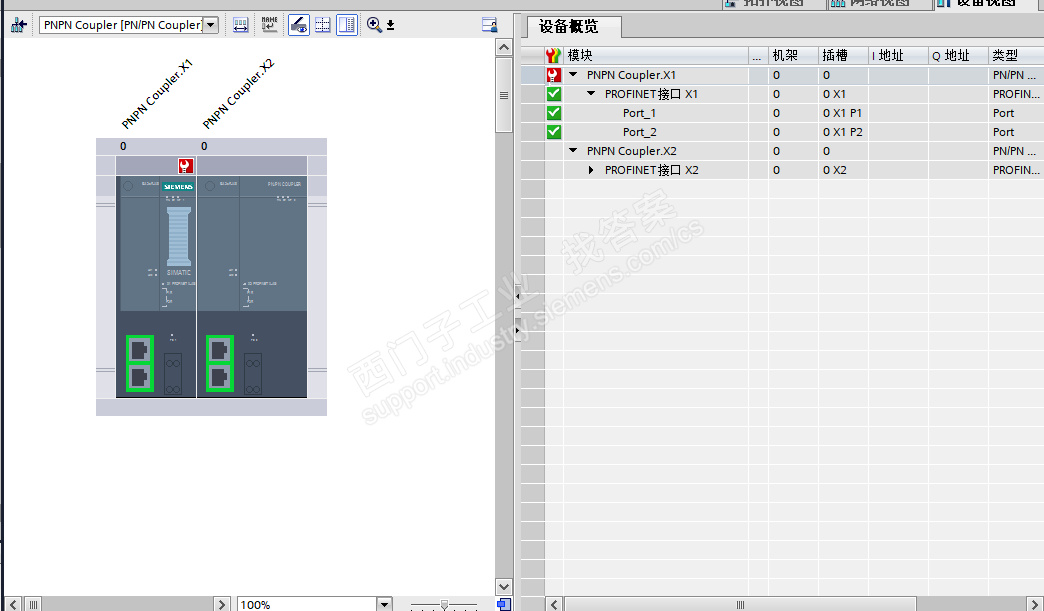Collapse the PNPN Coupler.X2 tree row

[x=573, y=151]
